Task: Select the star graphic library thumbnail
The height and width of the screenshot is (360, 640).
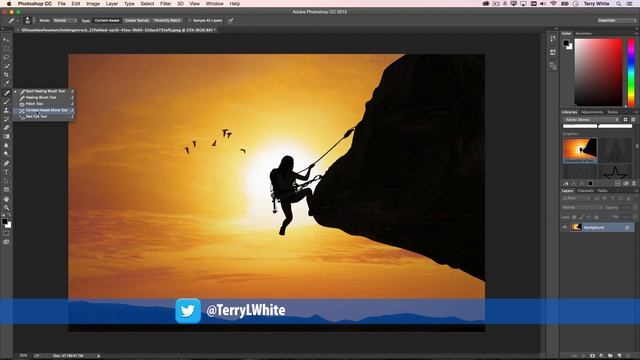Action: 615,172
